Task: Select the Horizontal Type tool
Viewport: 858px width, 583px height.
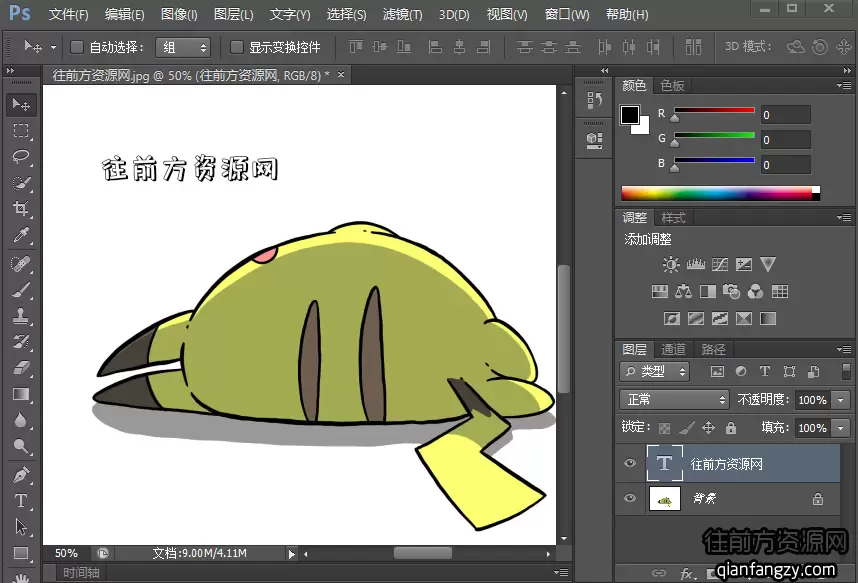Action: tap(21, 501)
